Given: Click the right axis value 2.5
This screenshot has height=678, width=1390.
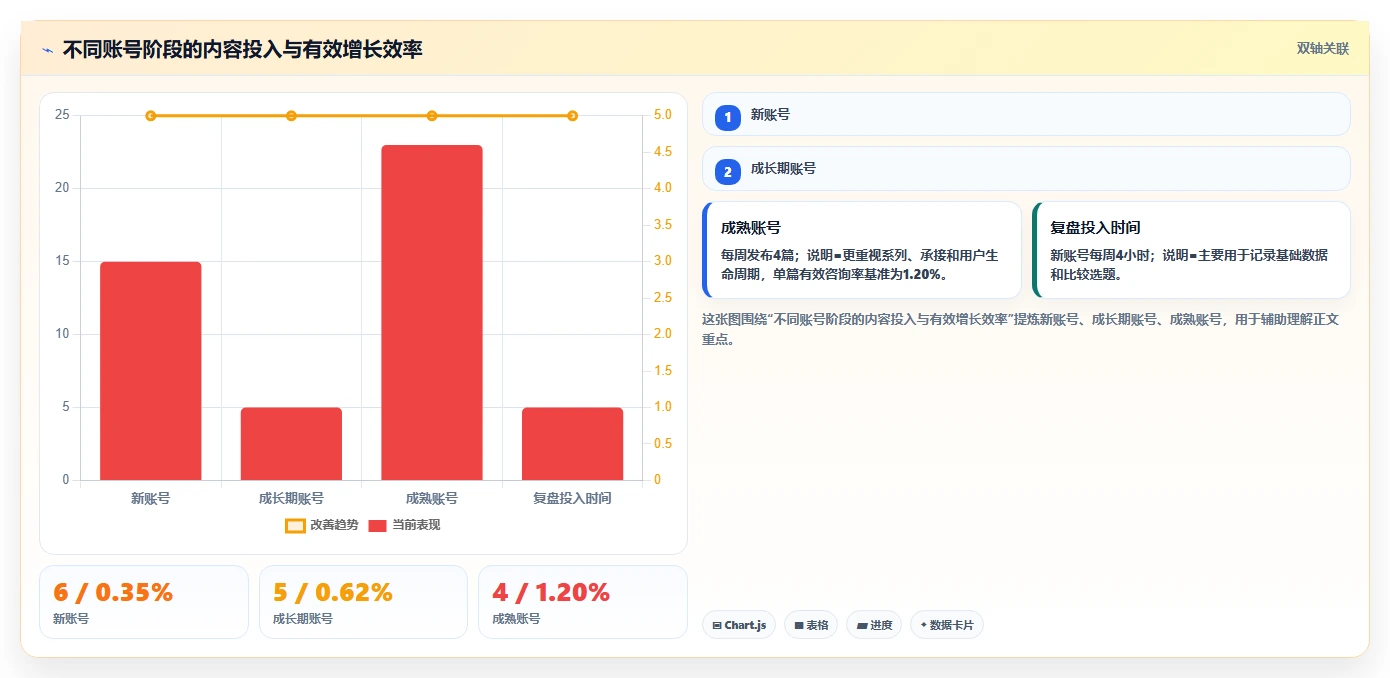Looking at the screenshot, I should tap(663, 298).
